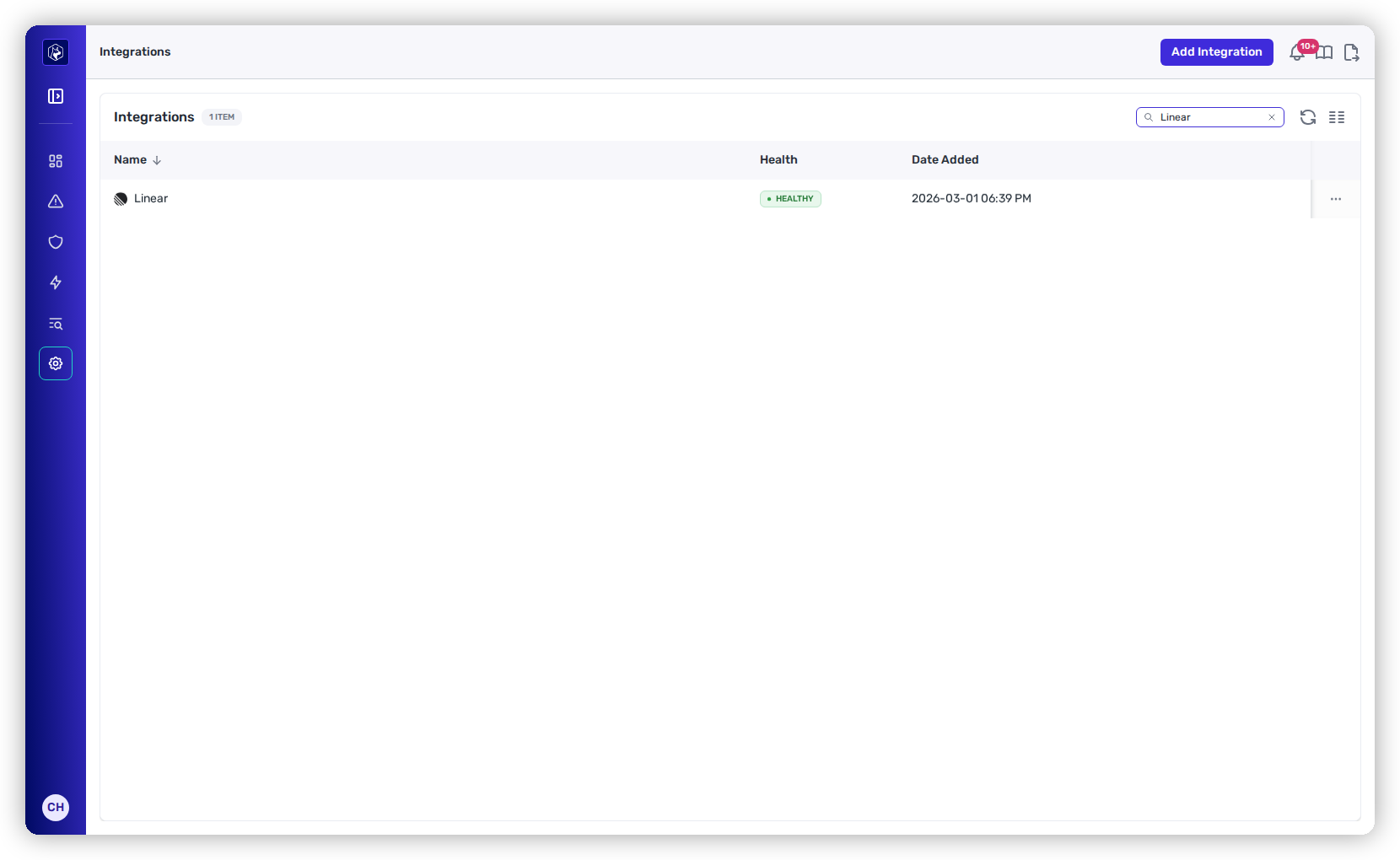Focus the search field containing Linear
This screenshot has width=1400, height=860.
point(1210,117)
